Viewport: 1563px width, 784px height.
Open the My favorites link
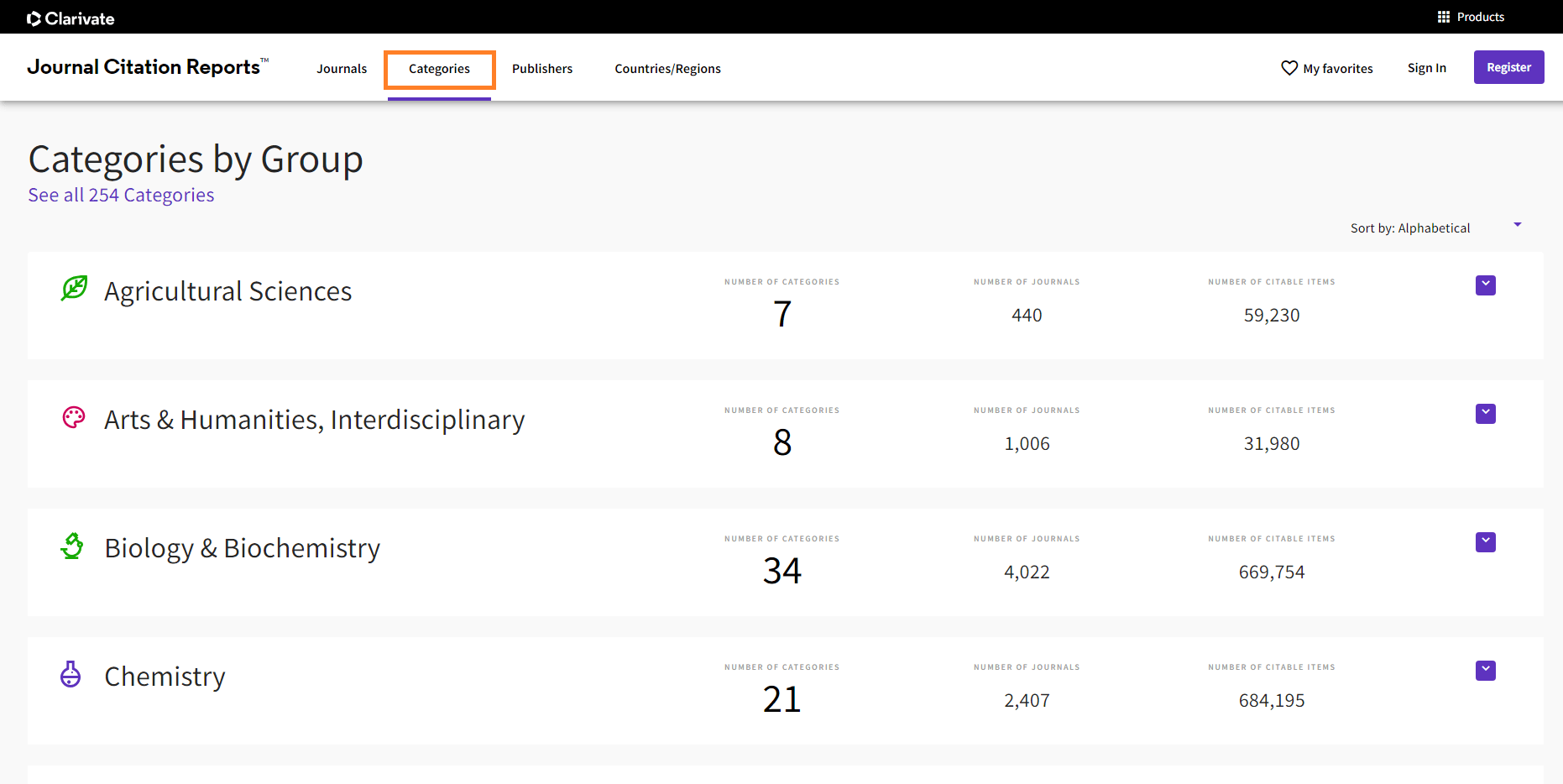[1338, 69]
